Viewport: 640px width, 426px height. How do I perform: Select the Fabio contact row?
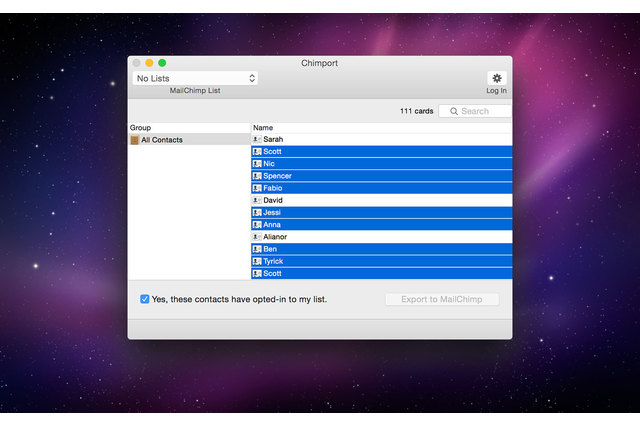382,188
